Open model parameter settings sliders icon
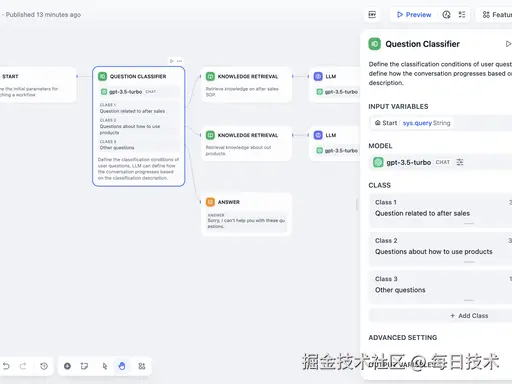The height and width of the screenshot is (384, 512). (x=460, y=162)
